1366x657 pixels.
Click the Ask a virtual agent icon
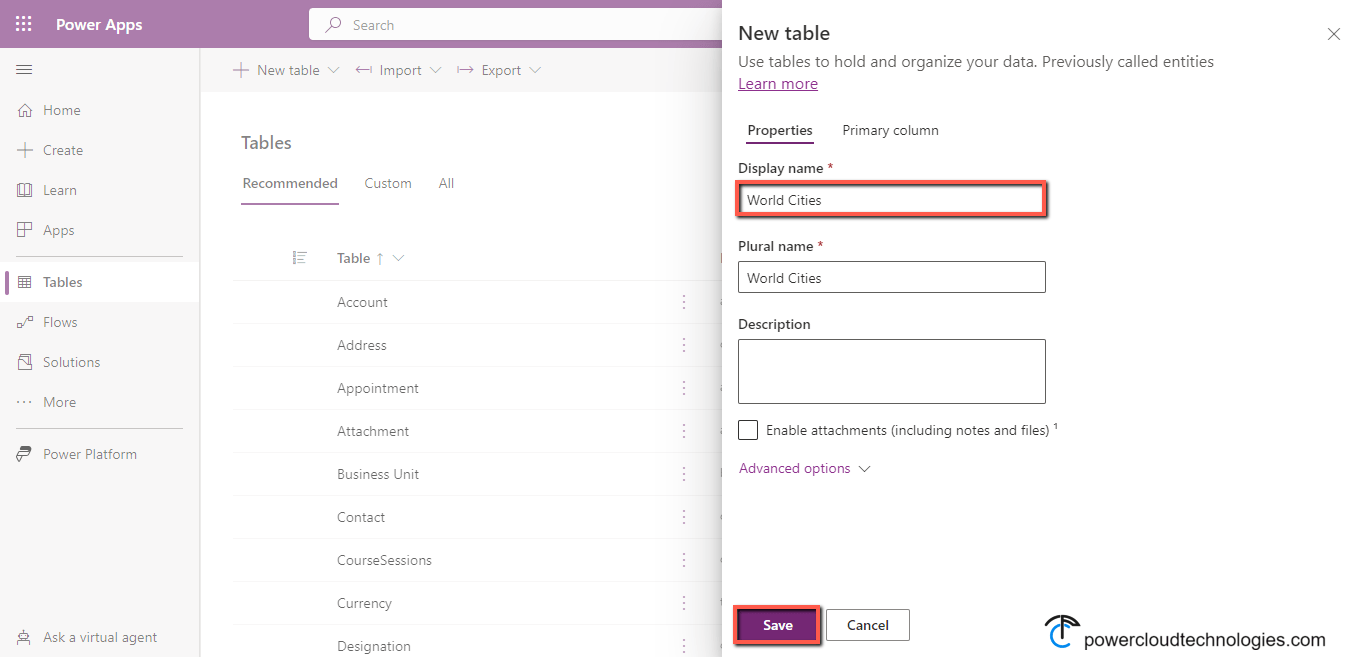click(x=25, y=637)
